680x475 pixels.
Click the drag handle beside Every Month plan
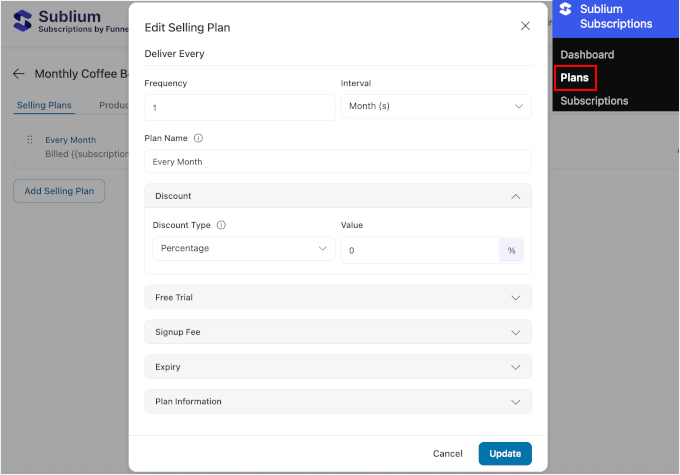click(29, 140)
